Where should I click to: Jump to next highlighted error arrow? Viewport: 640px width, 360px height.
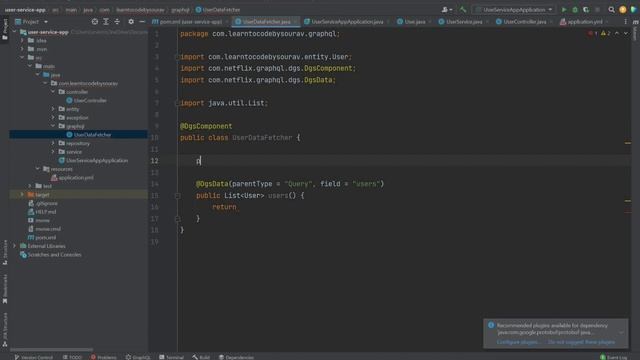[626, 33]
